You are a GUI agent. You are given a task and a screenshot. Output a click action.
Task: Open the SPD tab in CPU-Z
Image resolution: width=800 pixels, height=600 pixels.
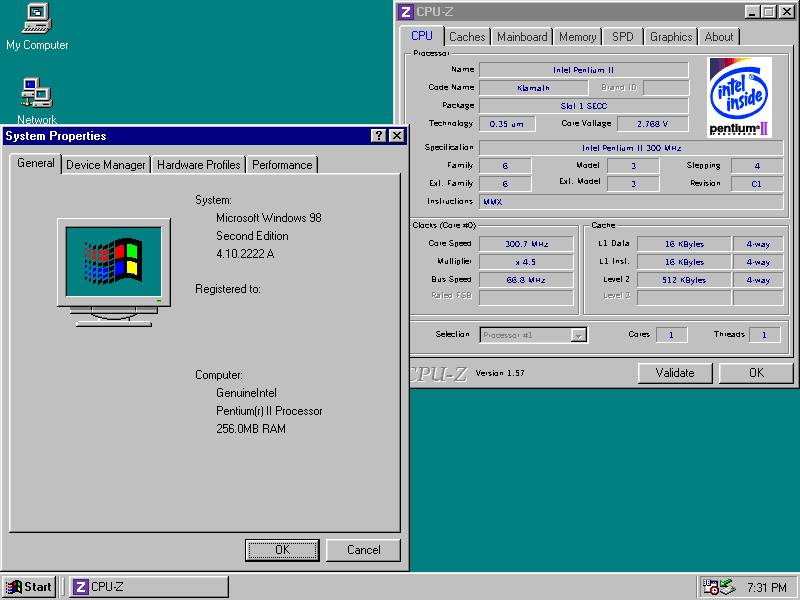pyautogui.click(x=622, y=37)
